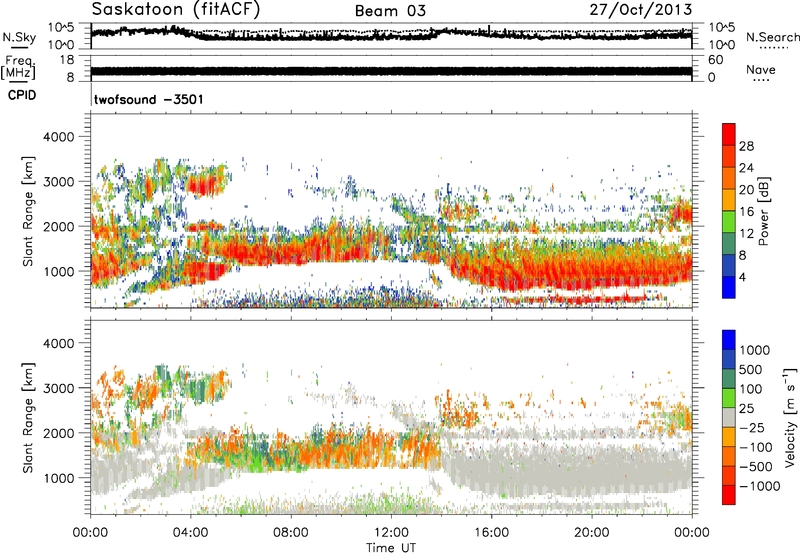Click the solid black frequency band trace
The height and width of the screenshot is (554, 800).
(x=391, y=71)
